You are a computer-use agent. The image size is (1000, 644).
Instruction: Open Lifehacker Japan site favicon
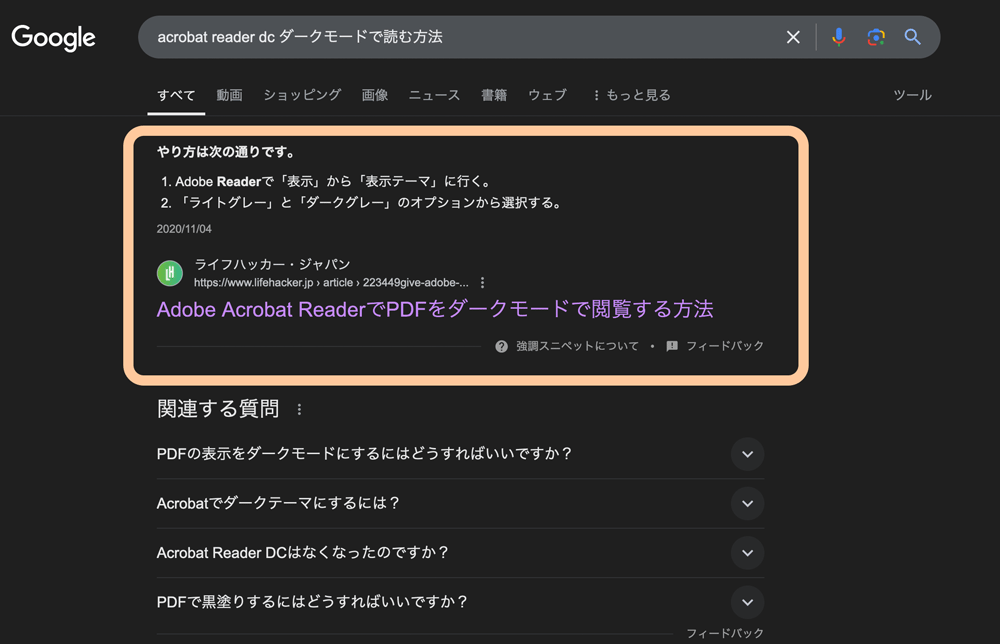pos(170,274)
